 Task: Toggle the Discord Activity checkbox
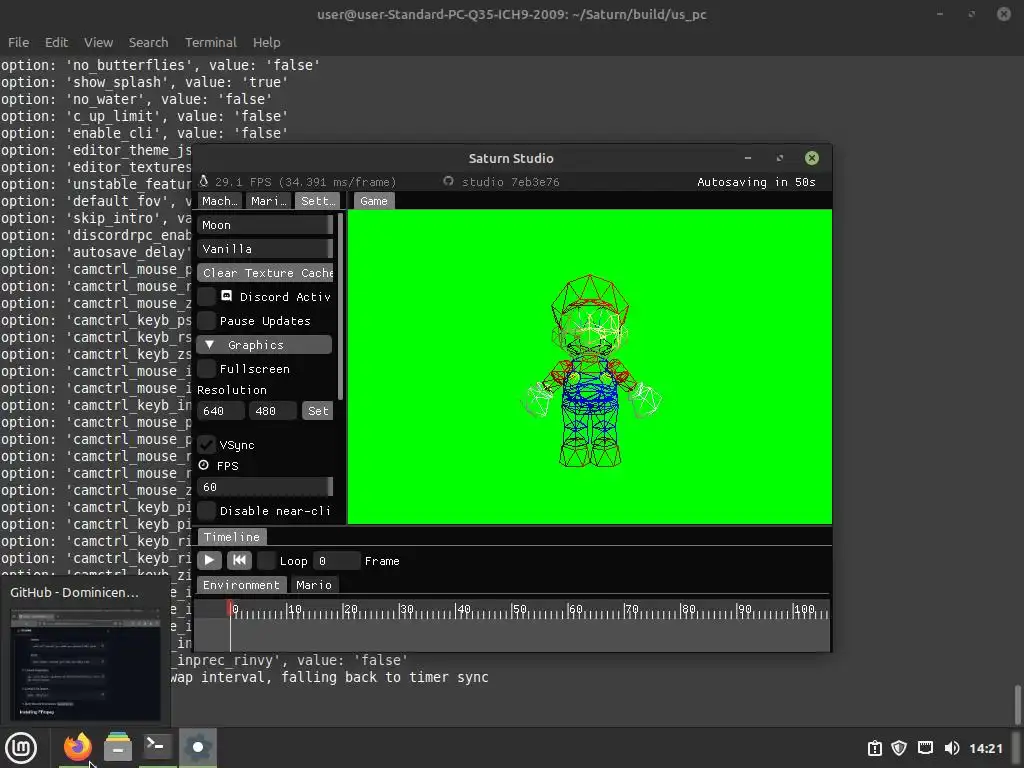tap(206, 296)
